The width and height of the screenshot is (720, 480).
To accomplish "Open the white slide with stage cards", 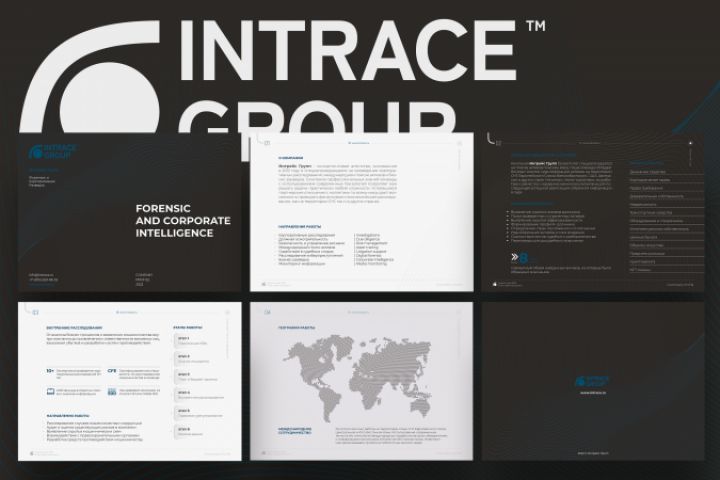I will tap(129, 381).
